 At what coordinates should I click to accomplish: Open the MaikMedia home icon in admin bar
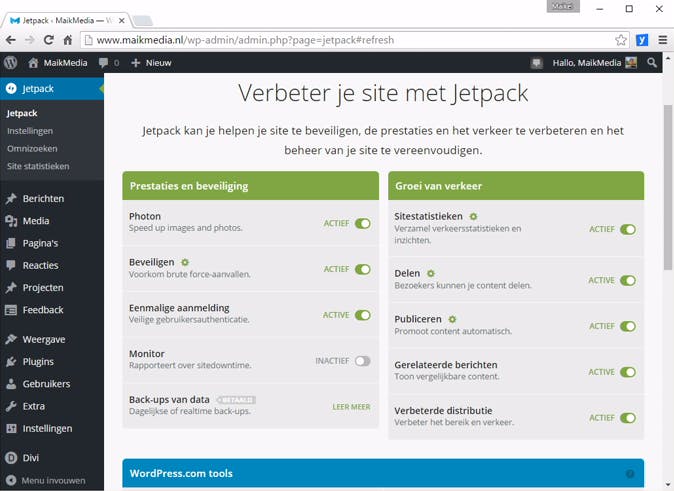[x=33, y=63]
